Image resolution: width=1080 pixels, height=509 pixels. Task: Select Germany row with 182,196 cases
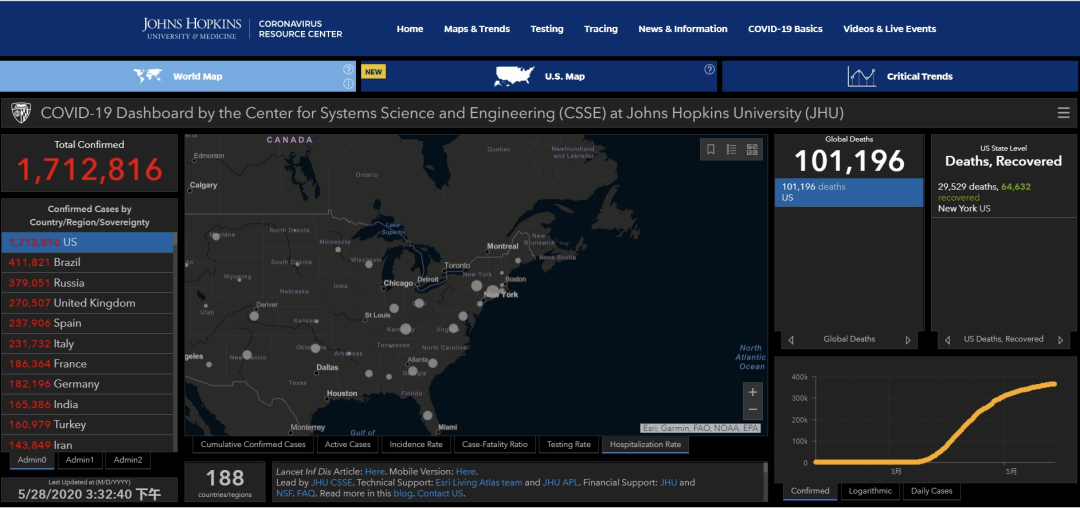tap(87, 384)
